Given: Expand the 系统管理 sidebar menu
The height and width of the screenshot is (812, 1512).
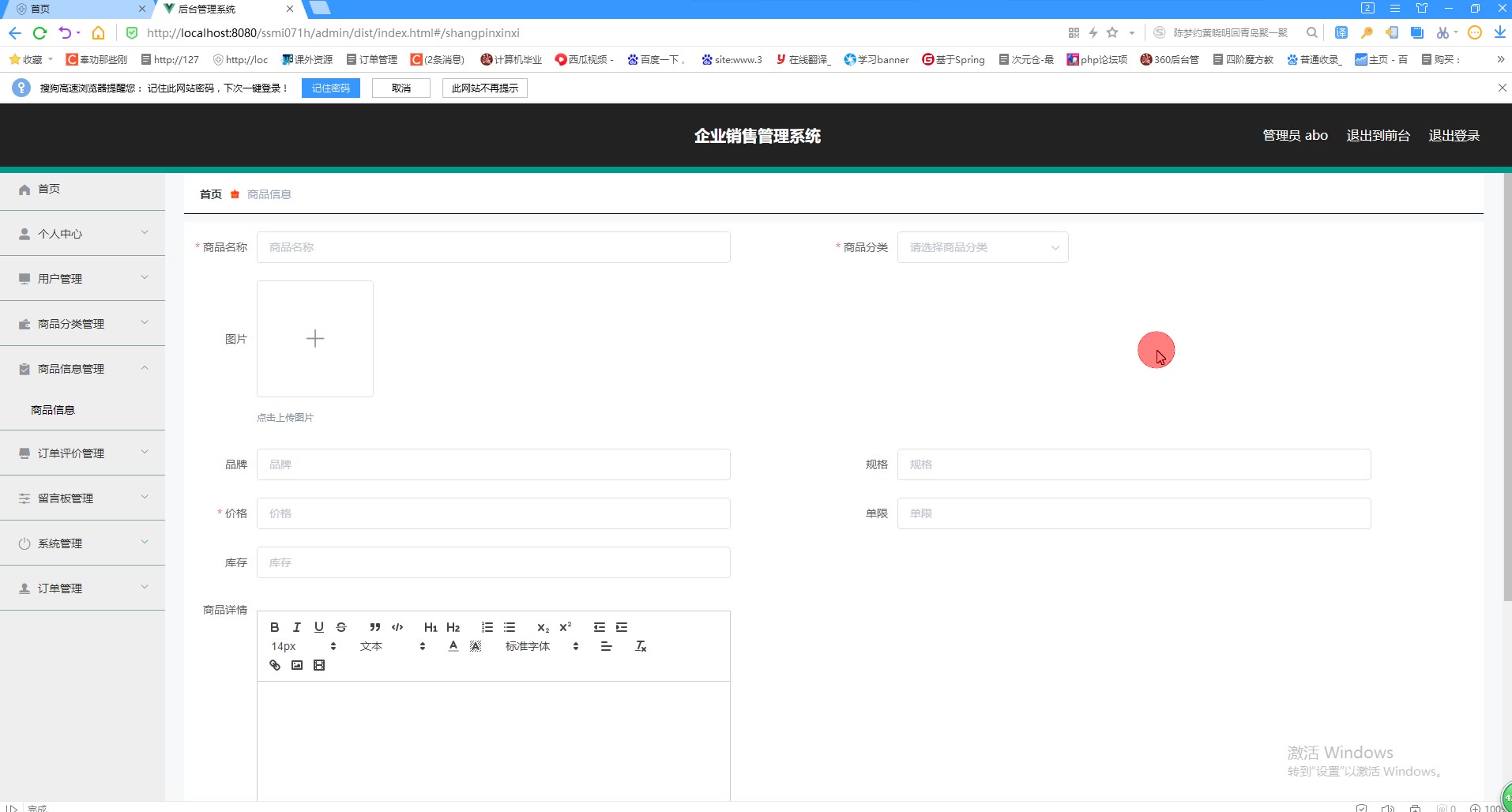Looking at the screenshot, I should tap(83, 543).
